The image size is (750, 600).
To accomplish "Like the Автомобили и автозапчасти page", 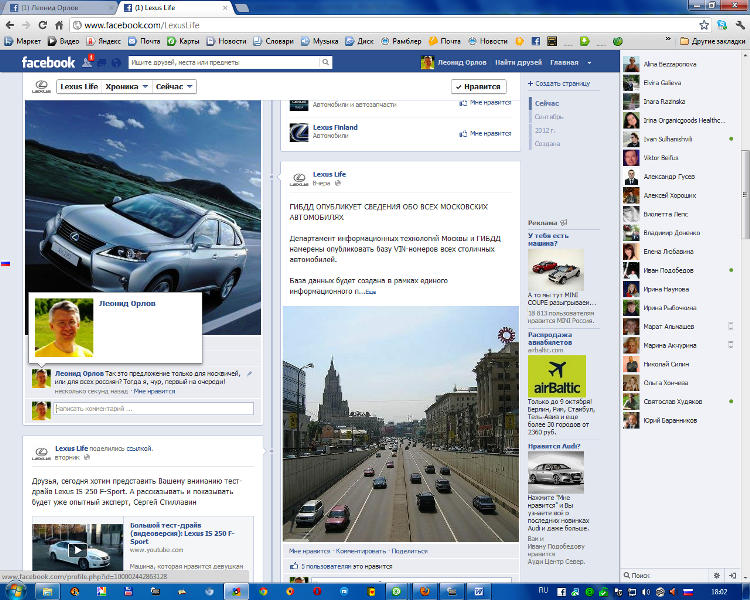I will click(485, 102).
